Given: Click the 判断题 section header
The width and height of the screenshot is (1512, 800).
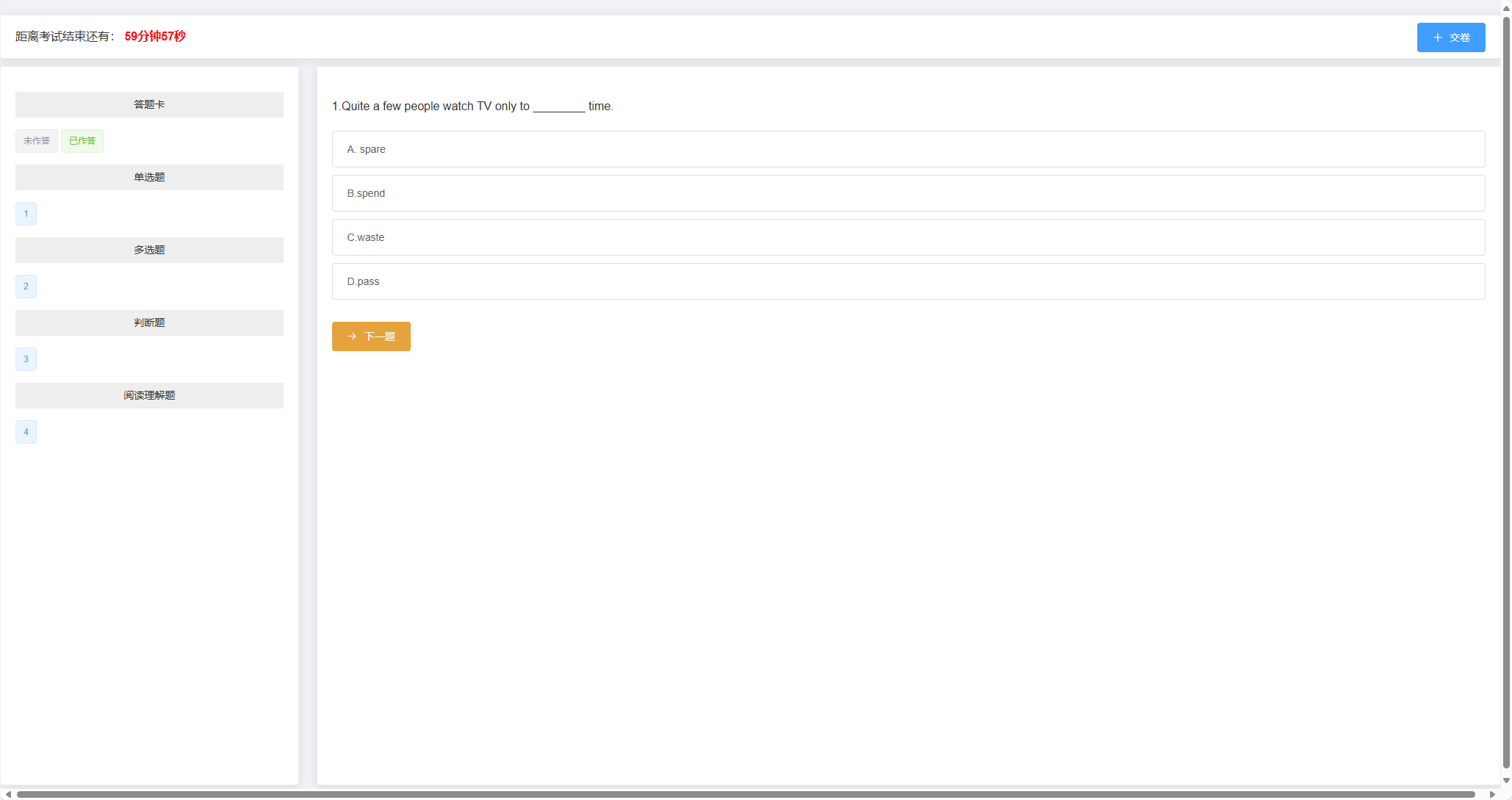Looking at the screenshot, I should [x=149, y=322].
